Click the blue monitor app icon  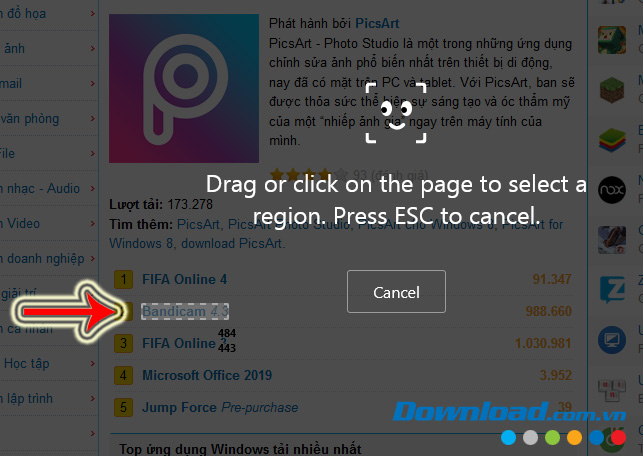[x=611, y=340]
